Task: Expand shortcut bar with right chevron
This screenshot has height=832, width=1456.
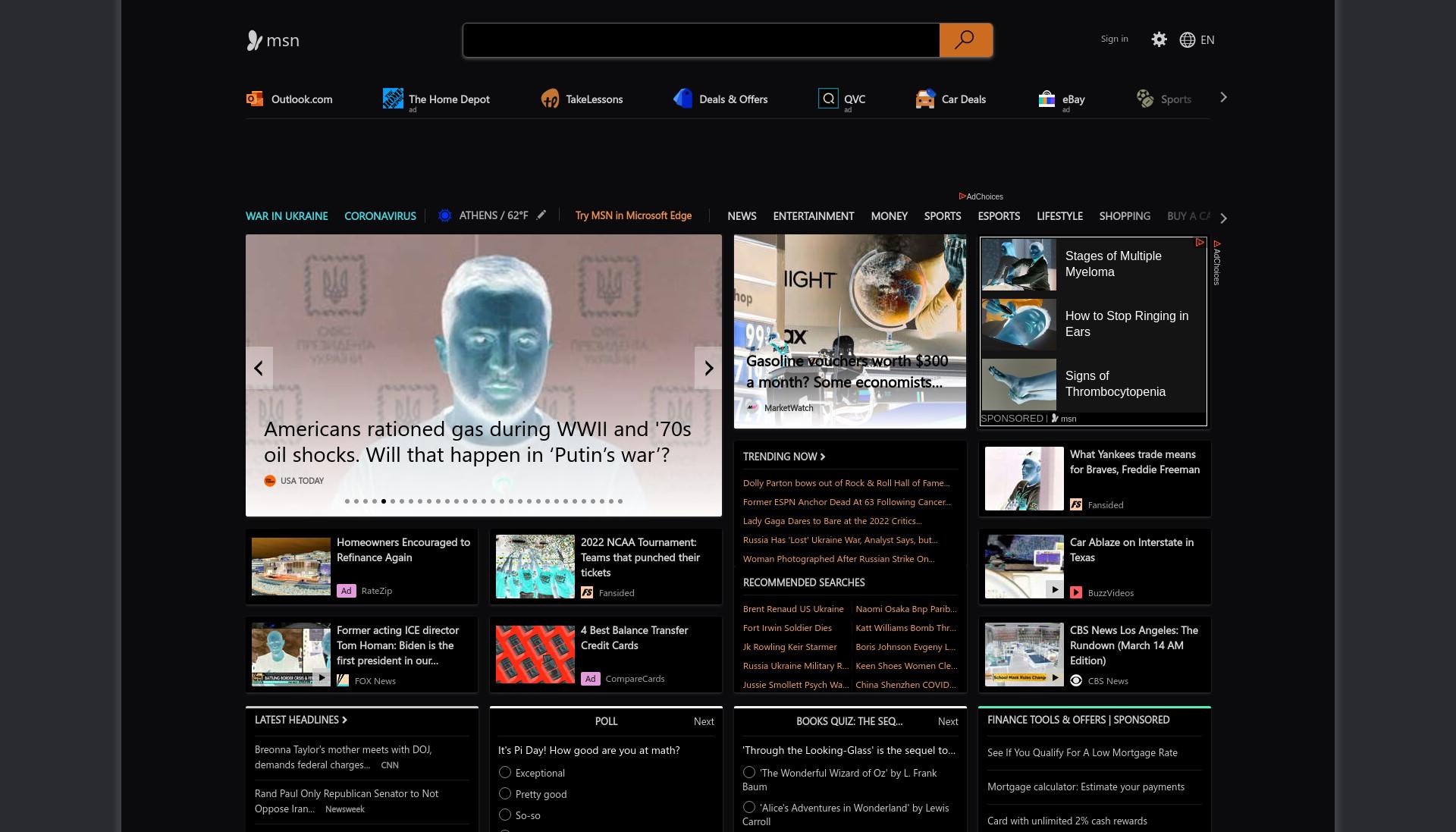Action: click(x=1223, y=97)
